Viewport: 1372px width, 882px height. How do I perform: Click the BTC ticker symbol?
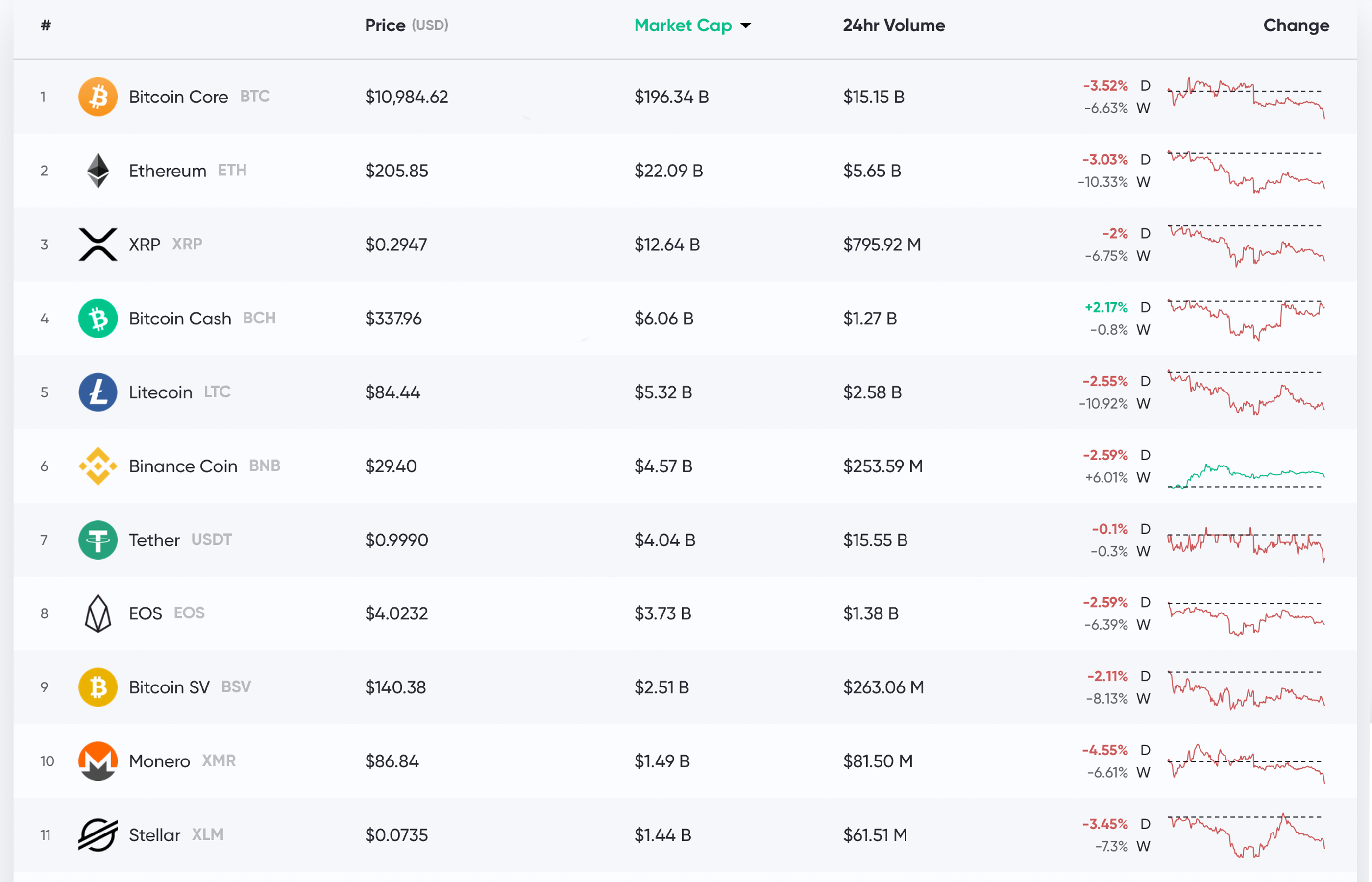point(255,96)
